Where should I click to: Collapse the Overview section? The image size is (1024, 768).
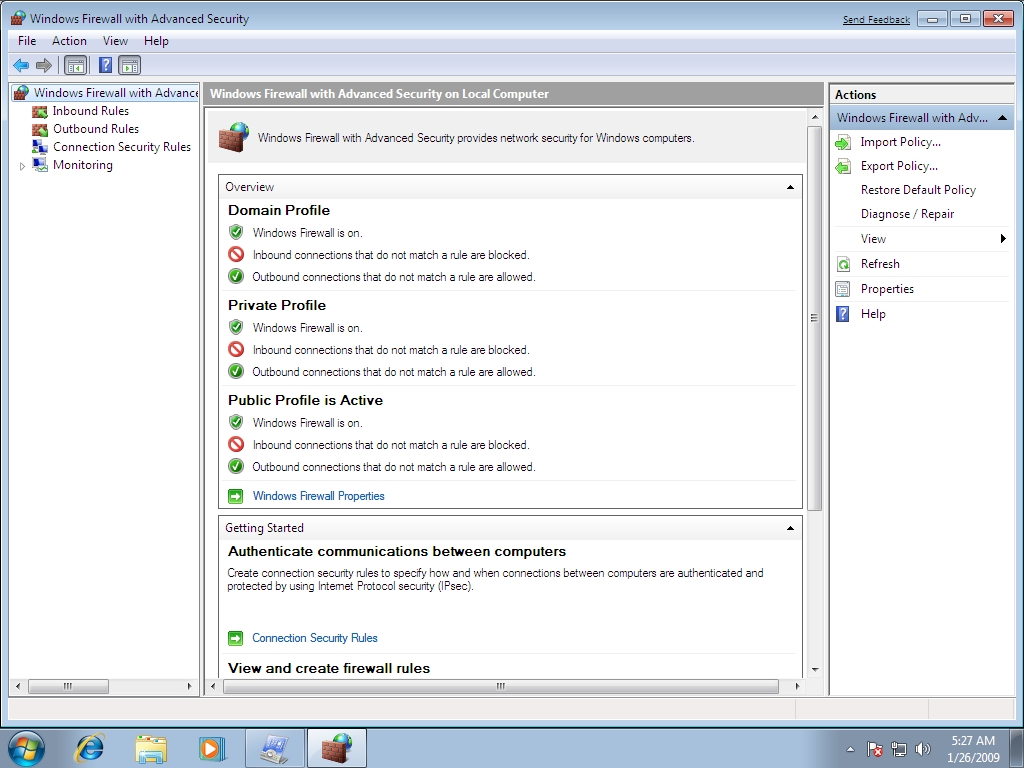click(790, 187)
